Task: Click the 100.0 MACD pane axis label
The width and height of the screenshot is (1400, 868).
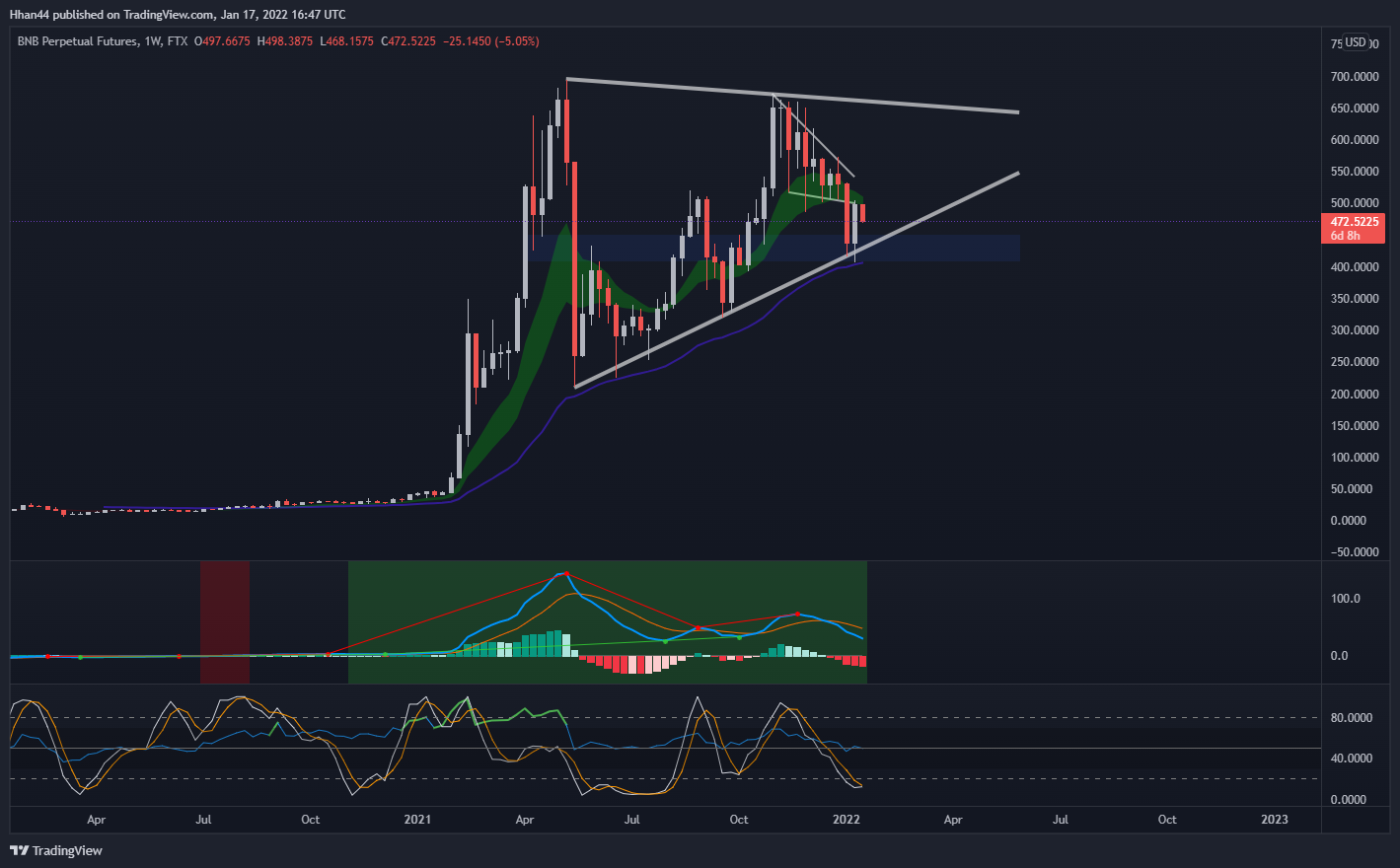Action: click(1344, 599)
